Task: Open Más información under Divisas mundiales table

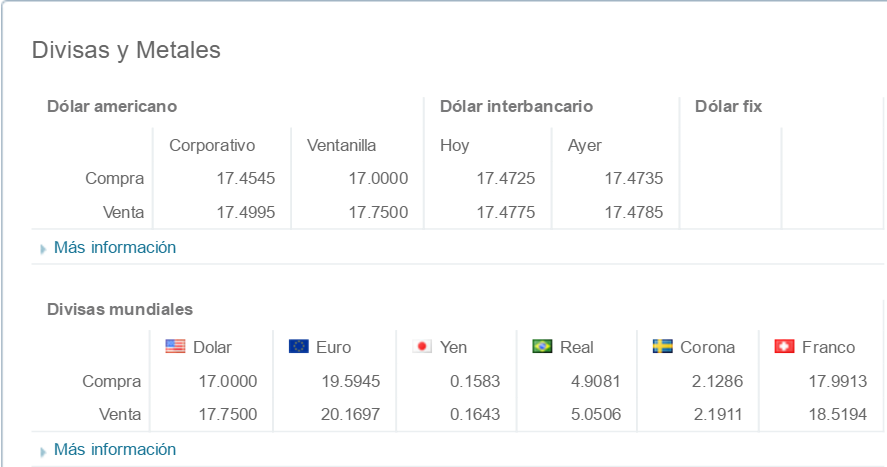Action: [115, 449]
